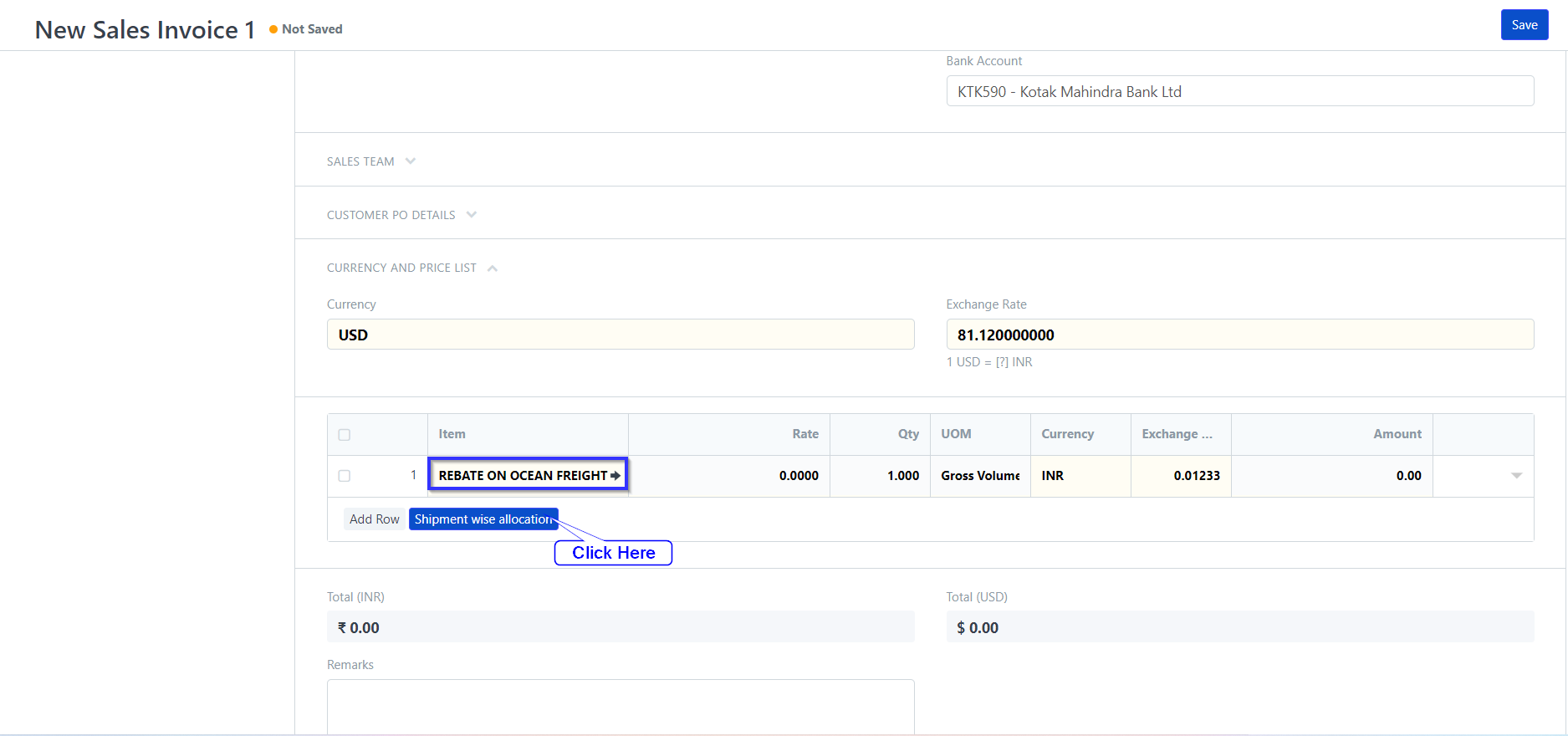Screen dimensions: 1568x736
Task: Click the Total (USD) field
Action: point(1239,627)
